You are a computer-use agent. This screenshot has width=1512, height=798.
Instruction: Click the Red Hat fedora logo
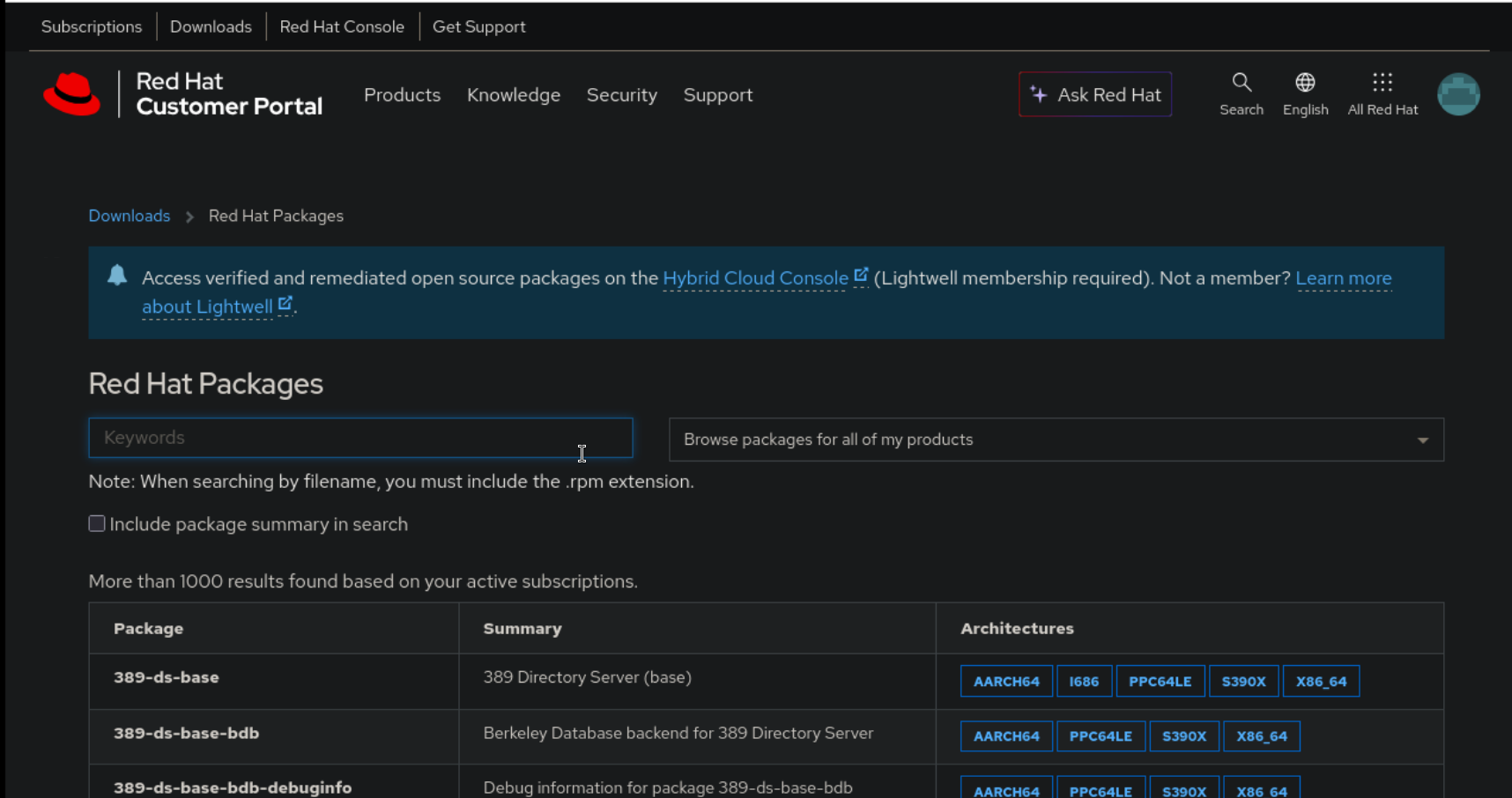tap(72, 94)
